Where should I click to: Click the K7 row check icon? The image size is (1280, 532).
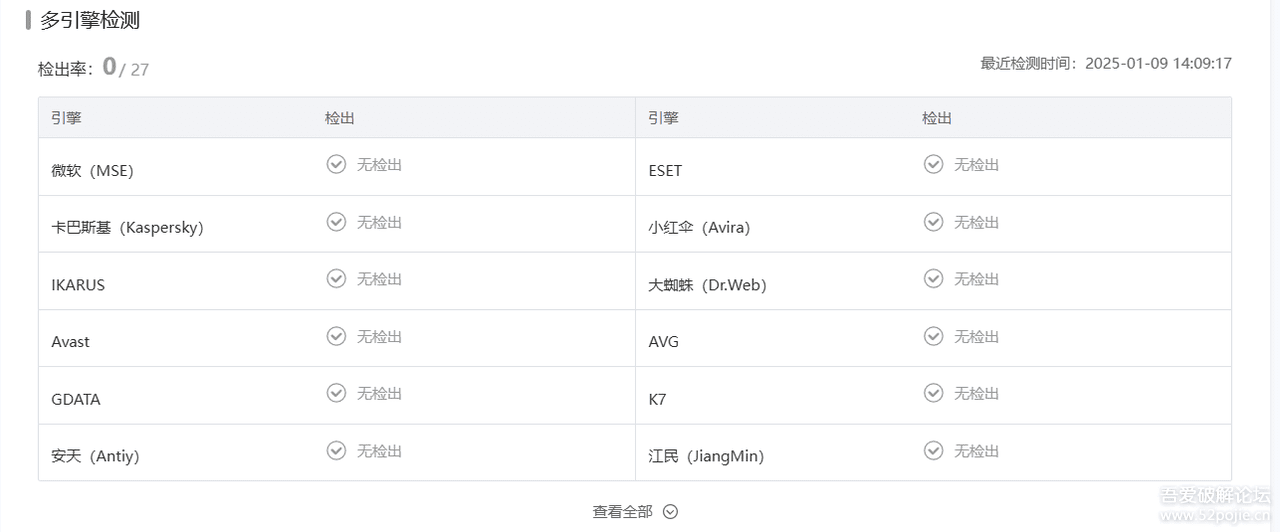933,394
